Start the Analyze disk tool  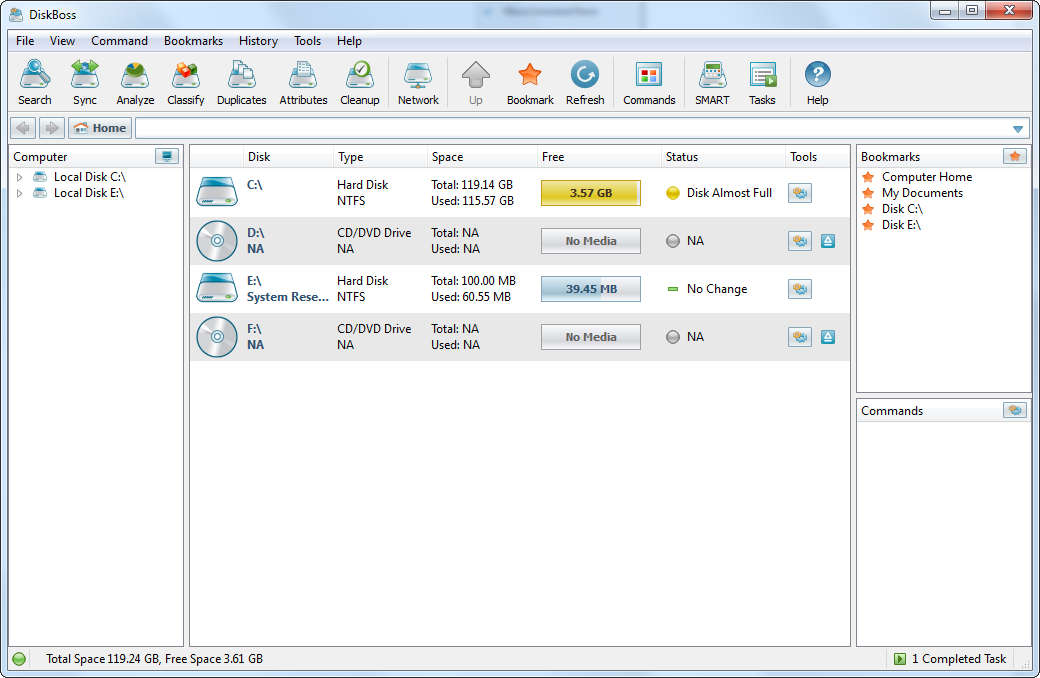point(135,82)
